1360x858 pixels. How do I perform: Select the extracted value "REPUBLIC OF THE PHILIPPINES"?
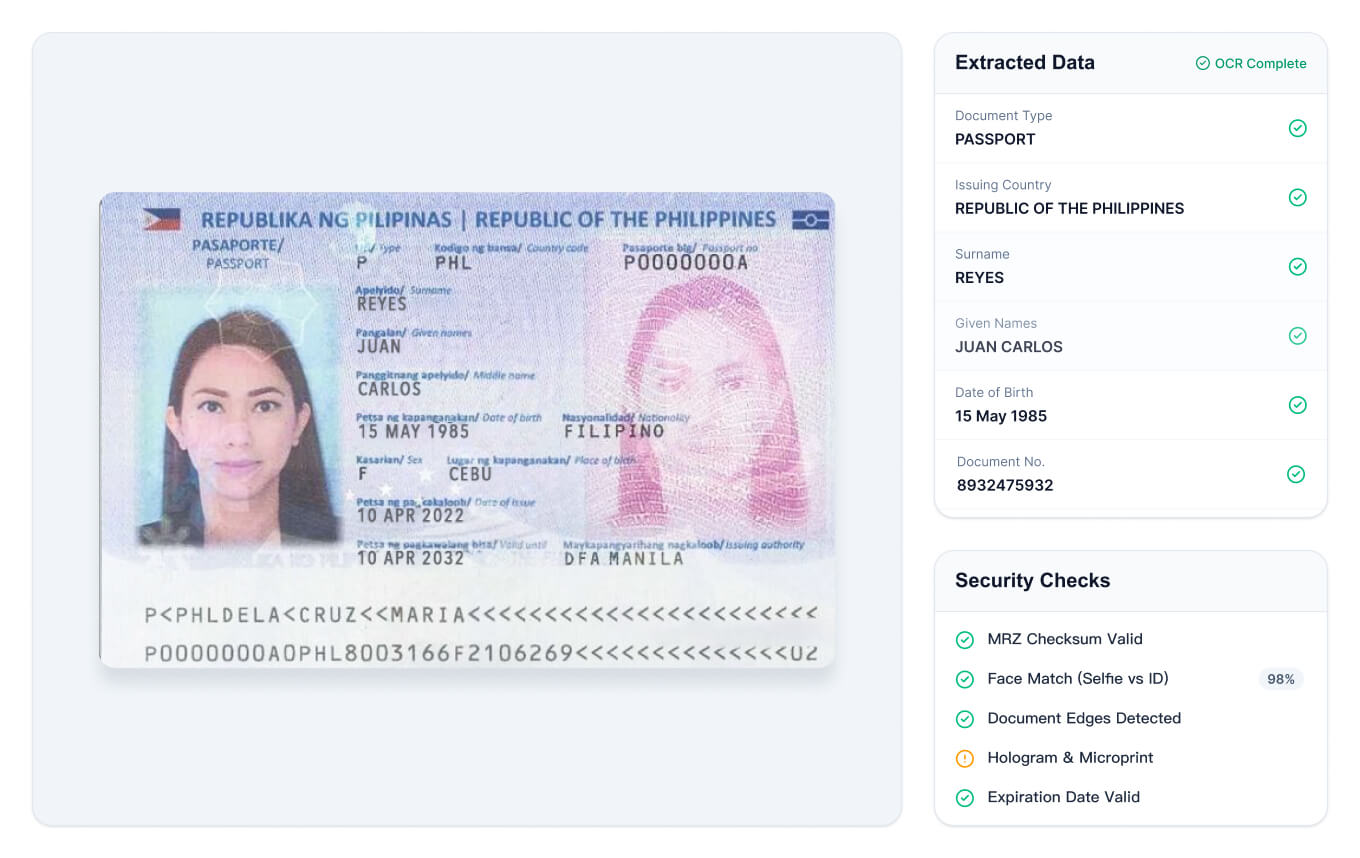pos(1069,208)
